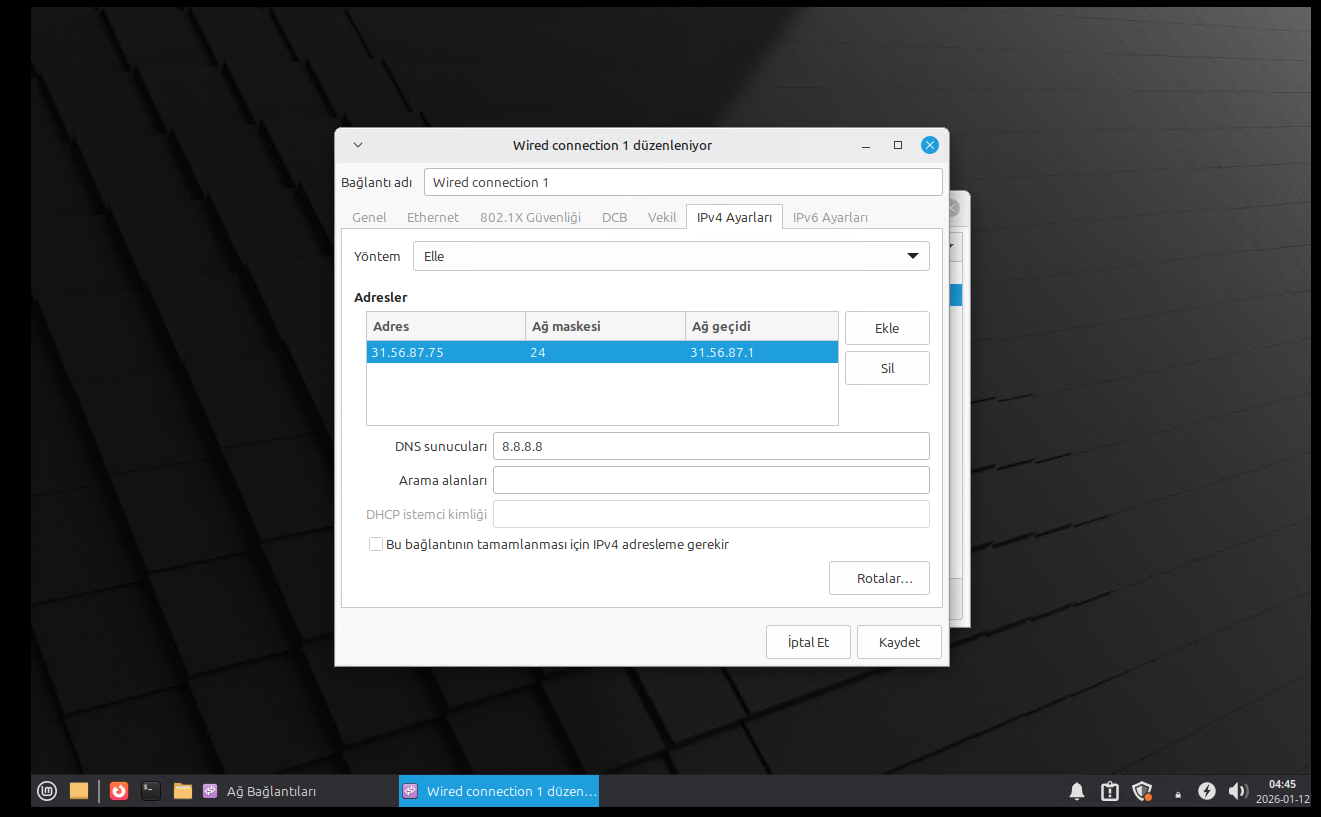Click the Ekle button to add an address
This screenshot has width=1321, height=817.
point(887,328)
